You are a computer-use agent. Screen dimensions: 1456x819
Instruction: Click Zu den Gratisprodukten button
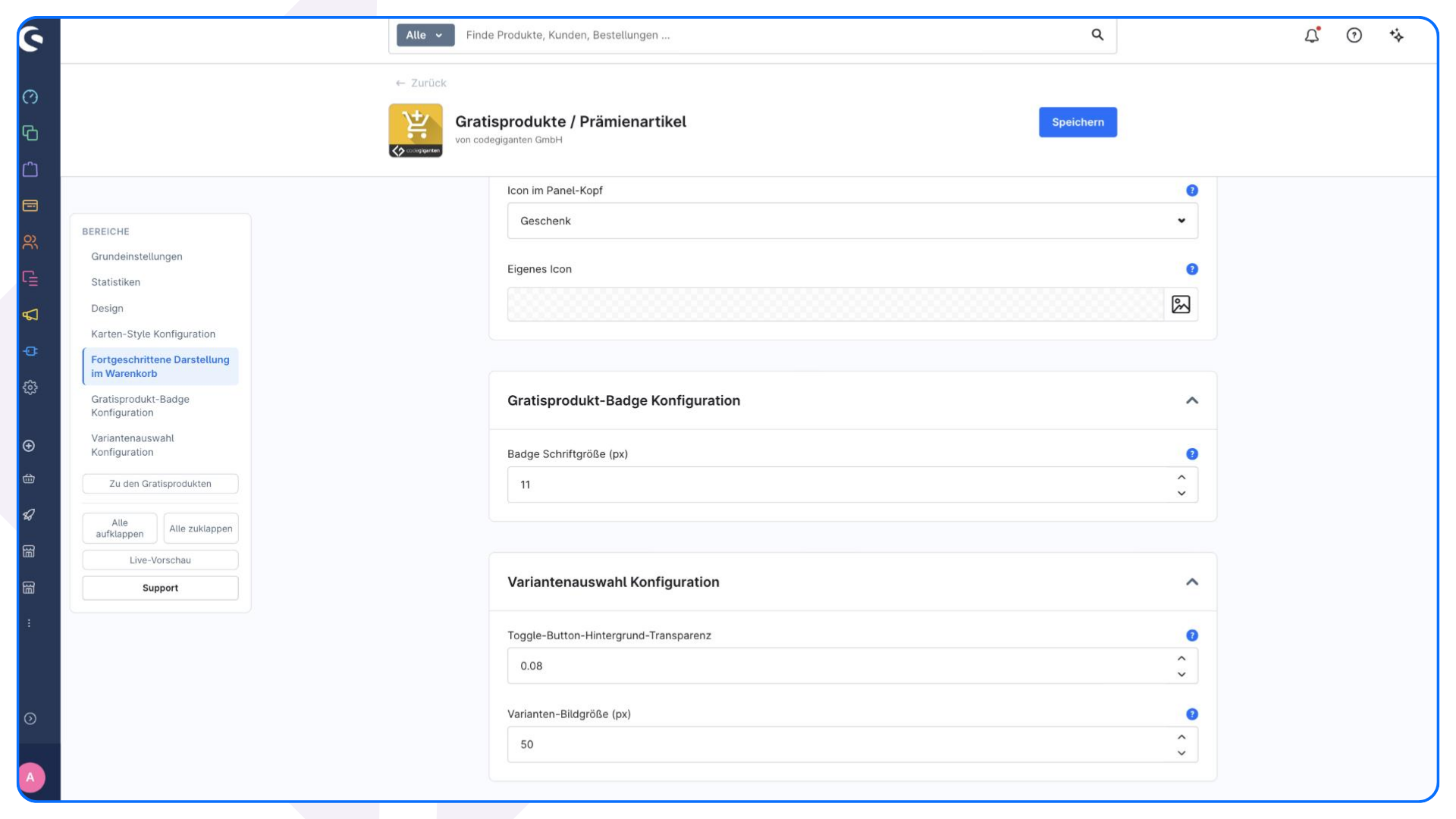click(160, 484)
